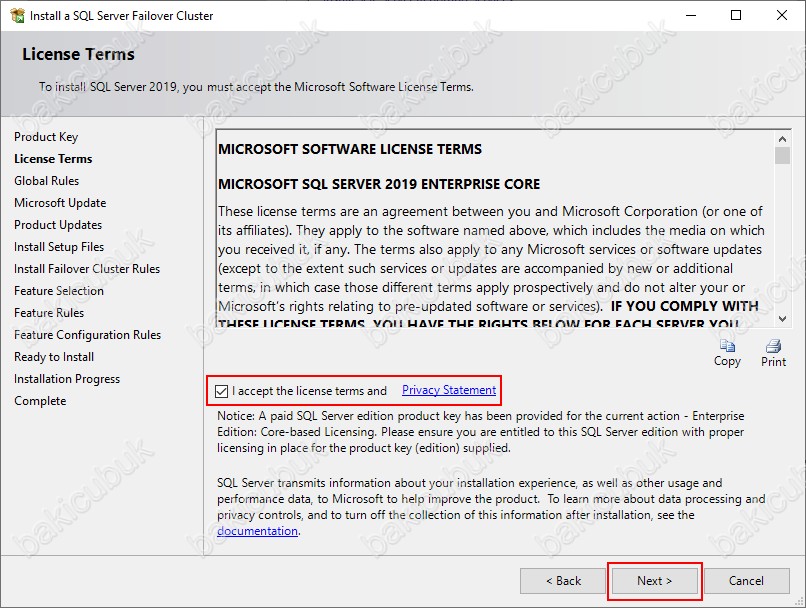Maximize the setup window
Image resolution: width=806 pixels, height=608 pixels.
tap(736, 15)
